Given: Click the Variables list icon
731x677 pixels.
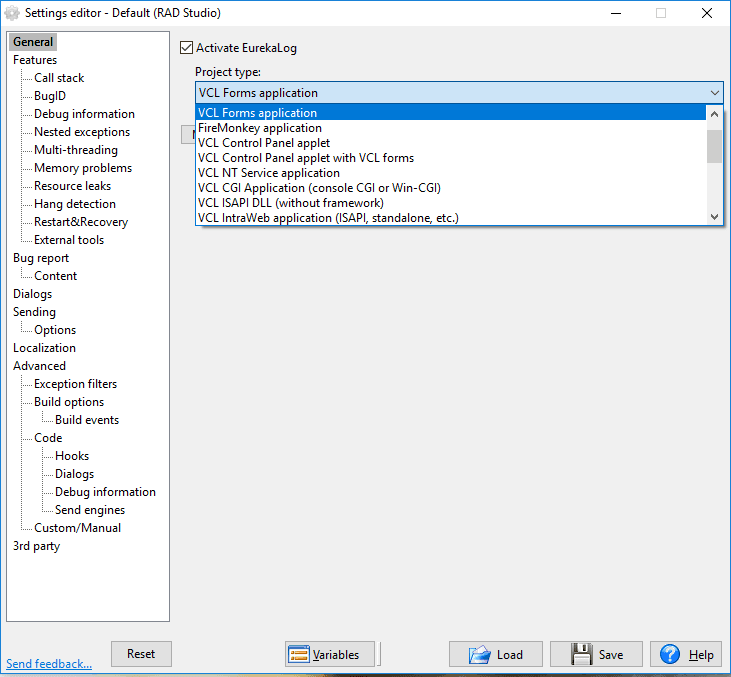Looking at the screenshot, I should tap(298, 654).
